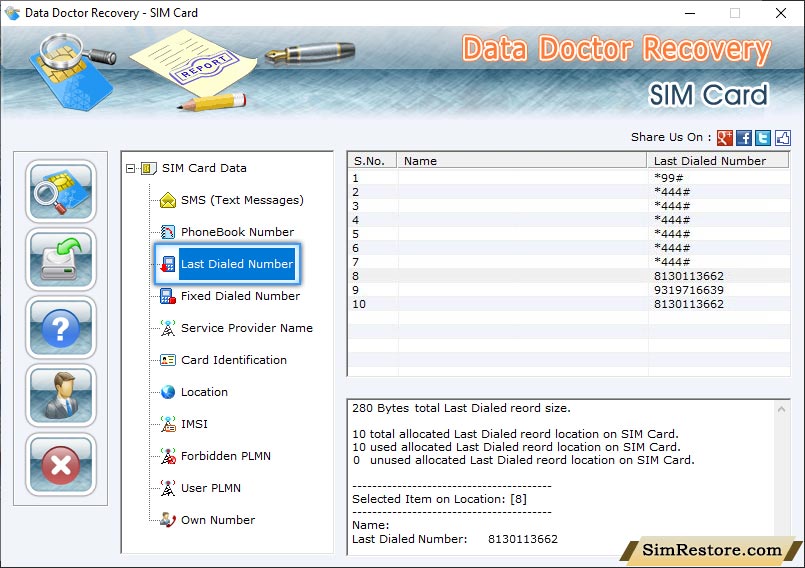Click the PhoneBook Number icon
The width and height of the screenshot is (805, 568).
tap(168, 232)
